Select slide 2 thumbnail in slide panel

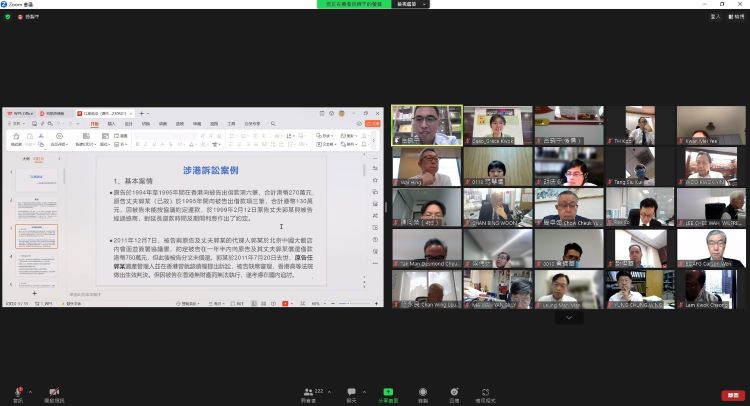(x=37, y=209)
